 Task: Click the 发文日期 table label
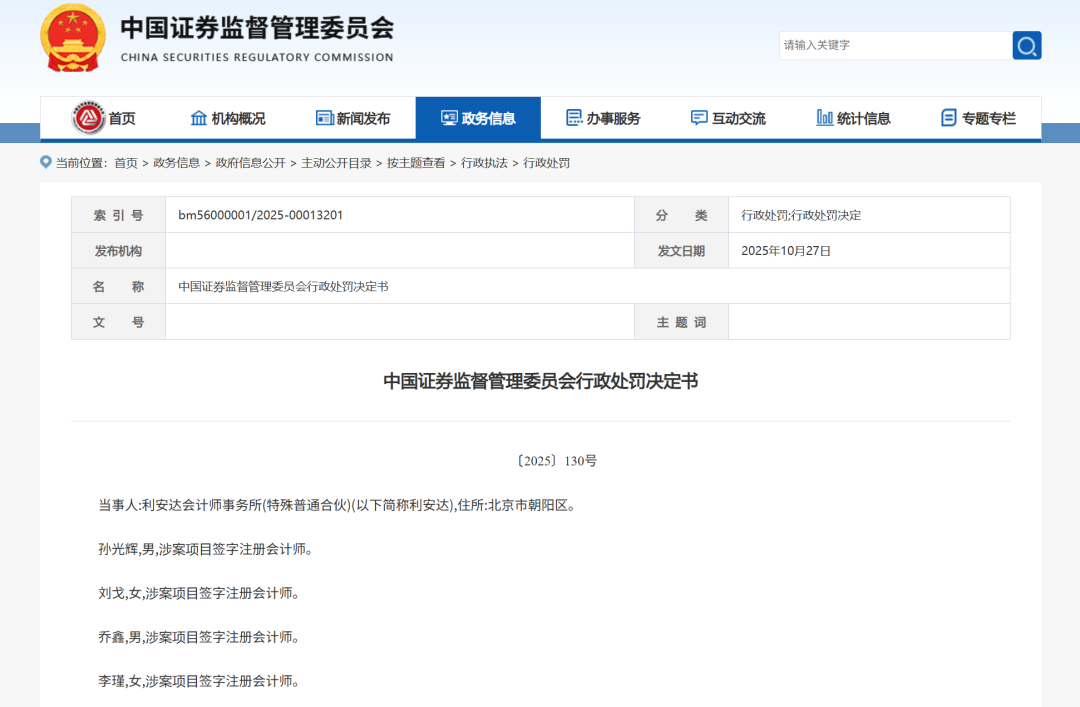[681, 251]
